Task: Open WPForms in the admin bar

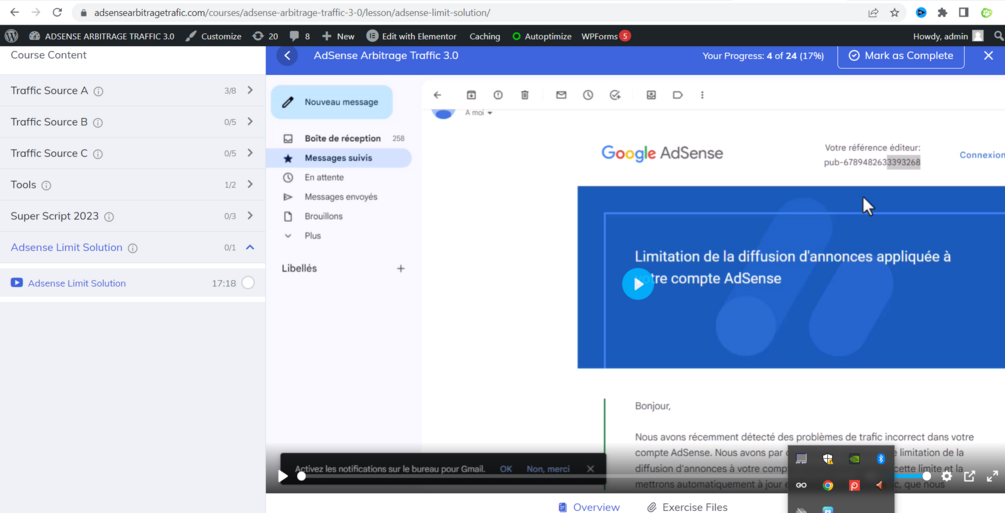Action: (606, 36)
